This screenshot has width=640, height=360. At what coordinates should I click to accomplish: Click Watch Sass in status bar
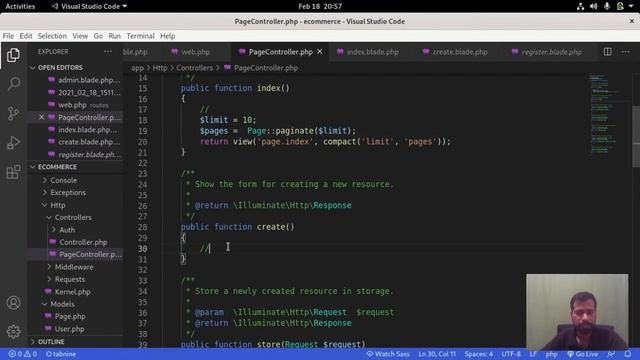pyautogui.click(x=388, y=354)
